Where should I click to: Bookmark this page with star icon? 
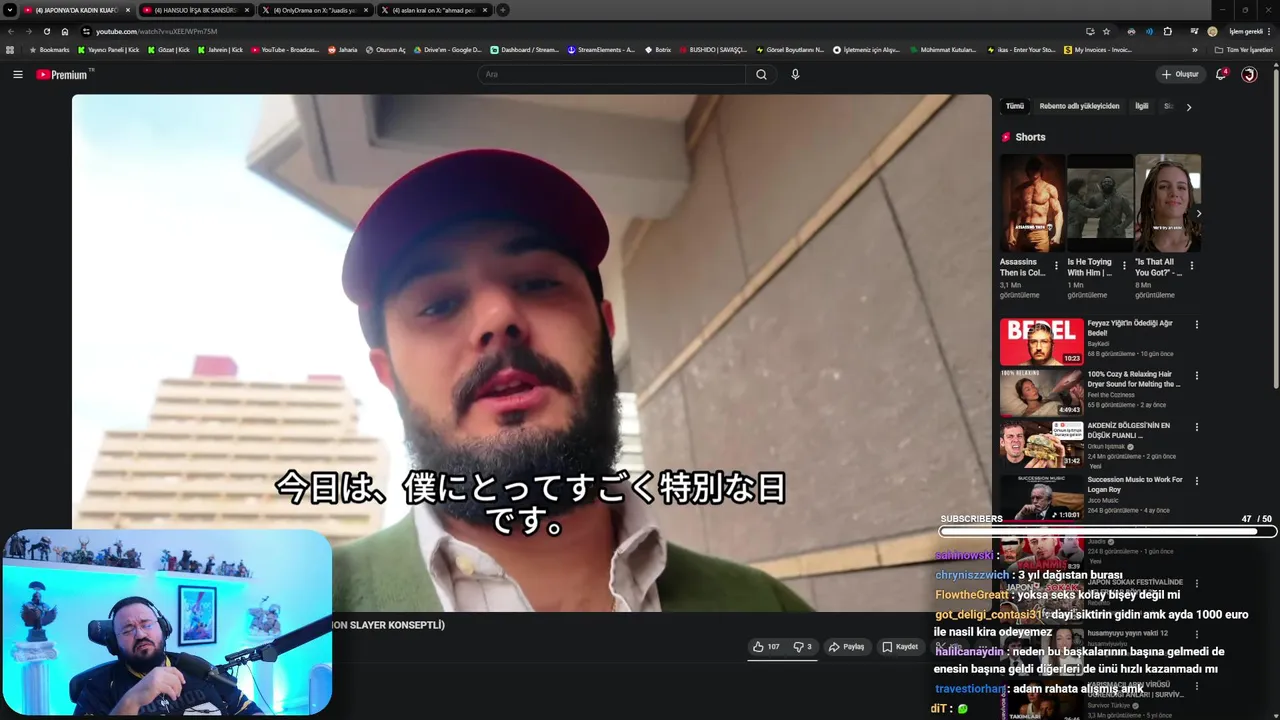click(x=1106, y=31)
